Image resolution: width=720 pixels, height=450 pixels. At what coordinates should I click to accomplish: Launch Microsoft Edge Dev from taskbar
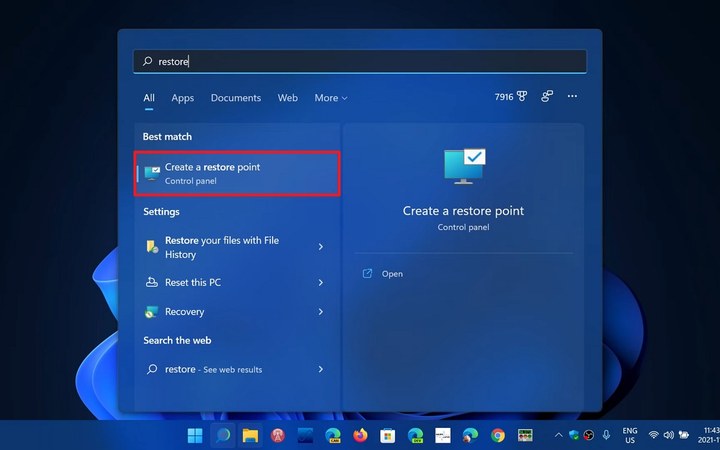click(416, 435)
